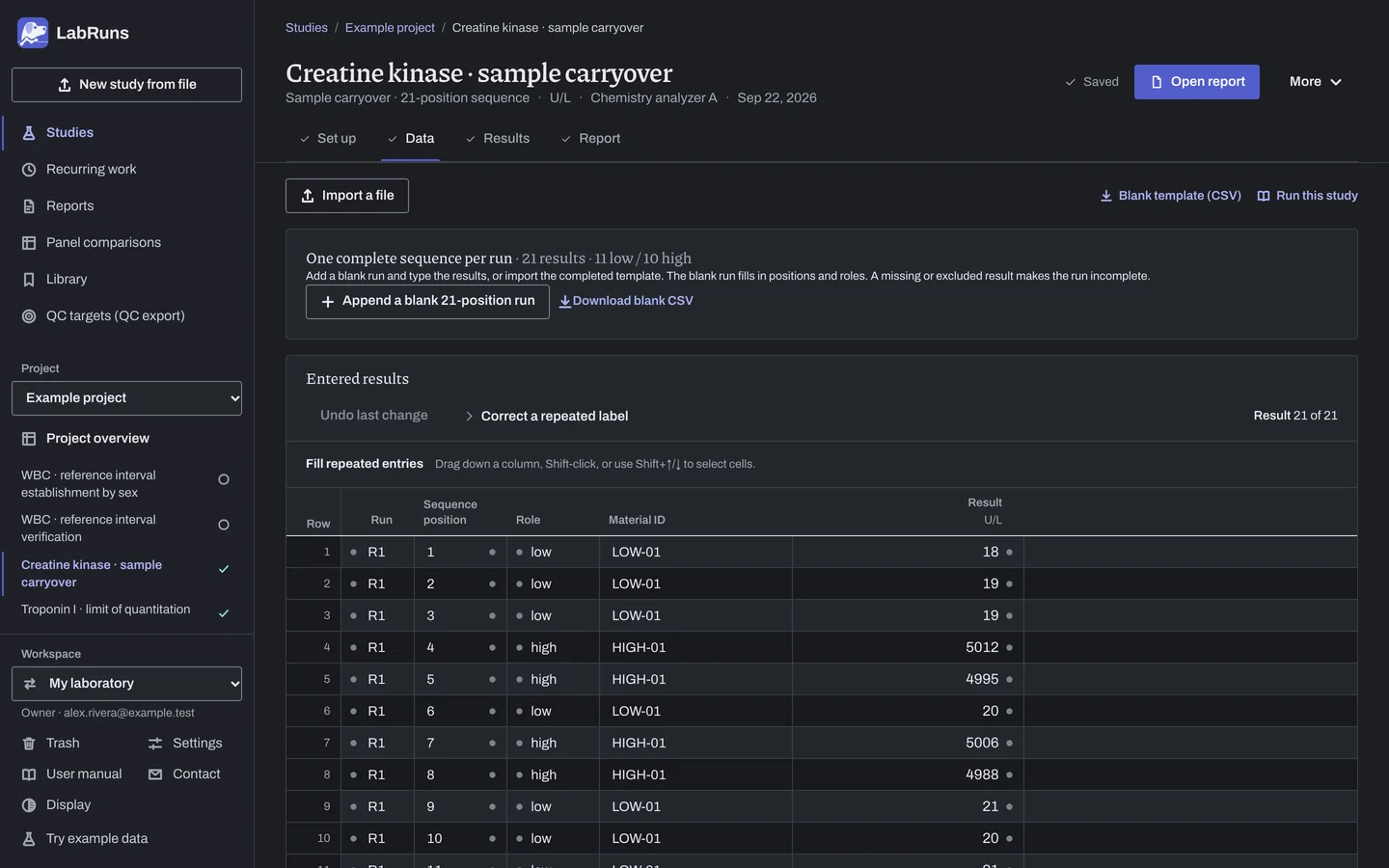This screenshot has height=868, width=1389.
Task: Open WBC reference interval verification study
Action: pyautogui.click(x=126, y=529)
